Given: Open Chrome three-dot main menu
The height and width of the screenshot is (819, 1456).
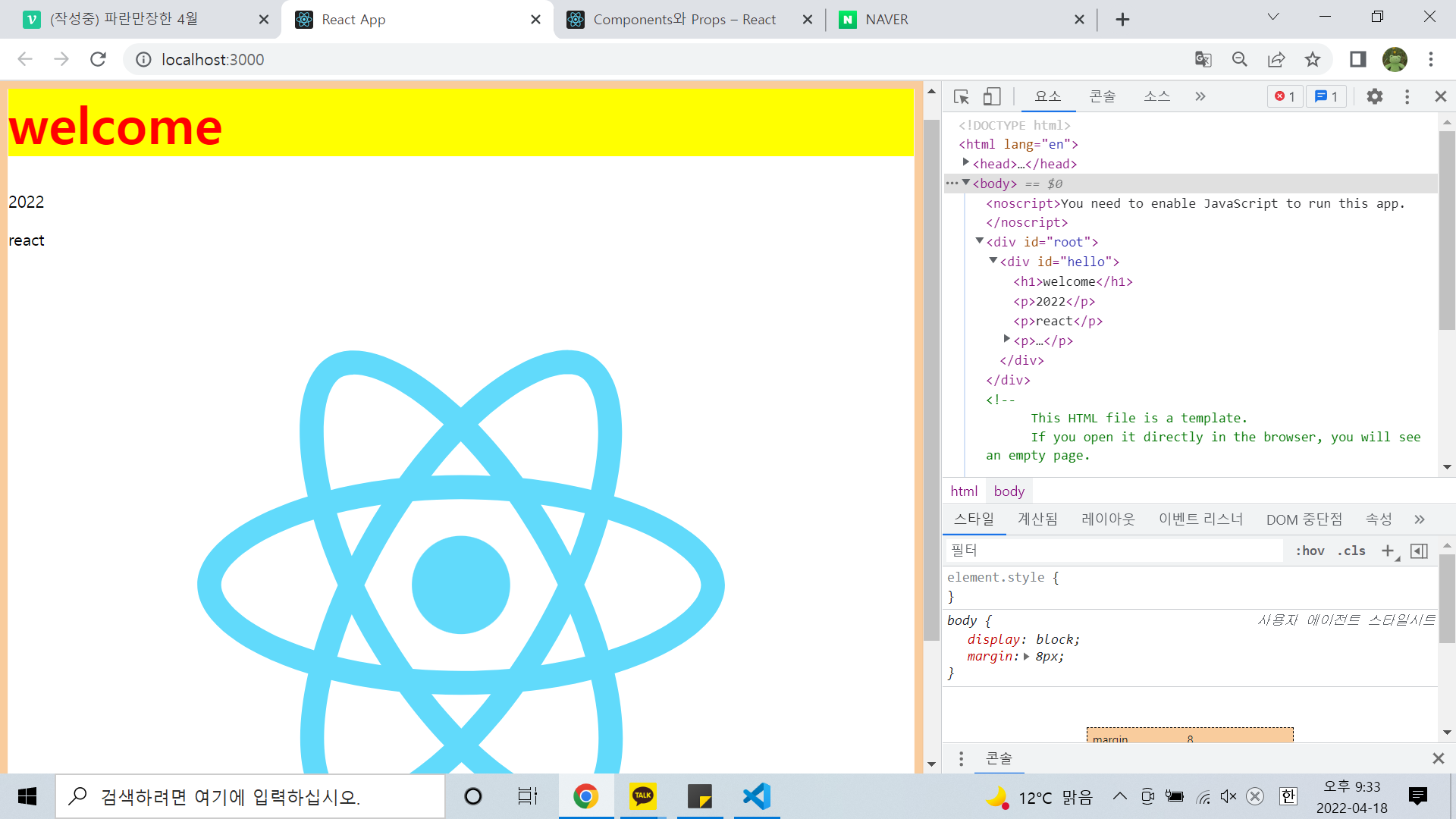Looking at the screenshot, I should [1431, 59].
